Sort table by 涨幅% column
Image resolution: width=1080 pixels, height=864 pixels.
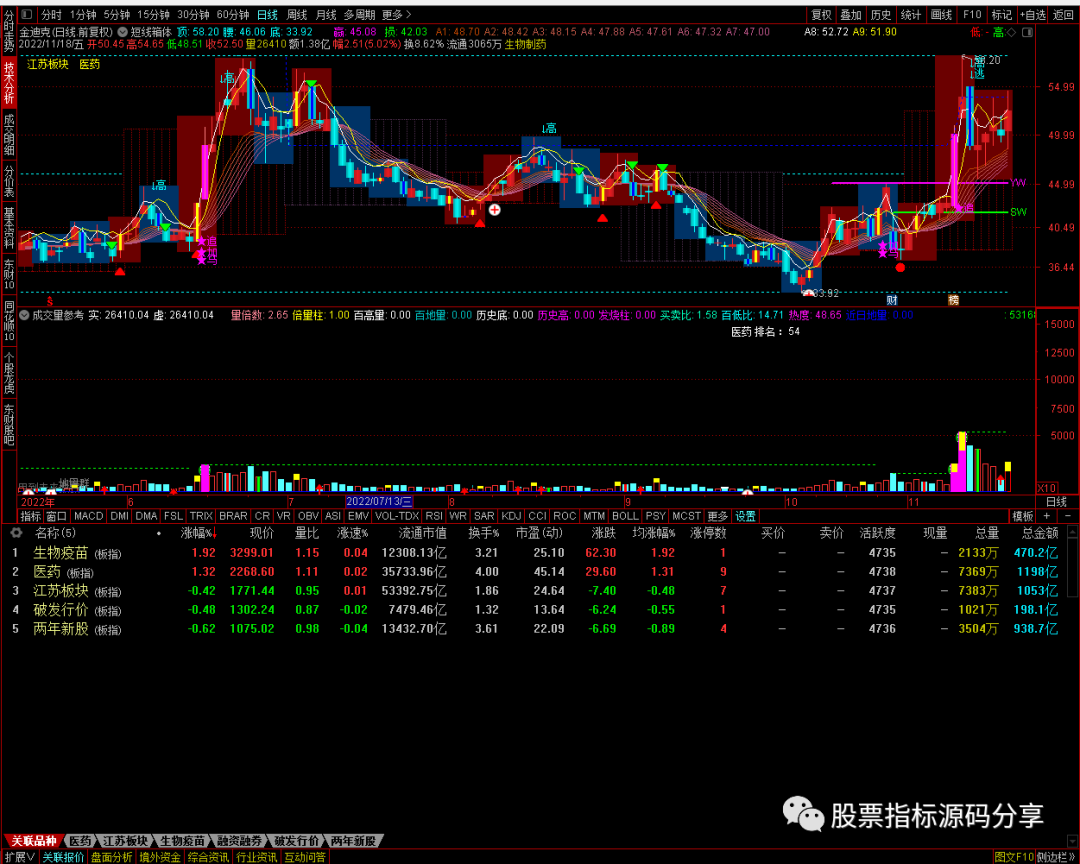(x=198, y=533)
